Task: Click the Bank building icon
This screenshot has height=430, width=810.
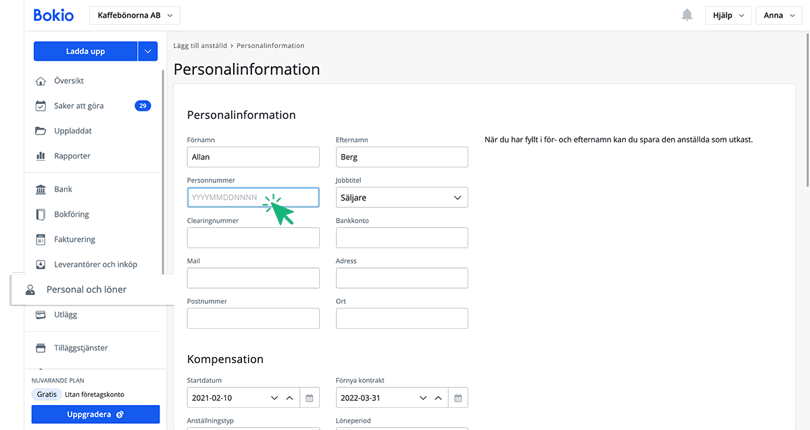Action: click(x=41, y=189)
